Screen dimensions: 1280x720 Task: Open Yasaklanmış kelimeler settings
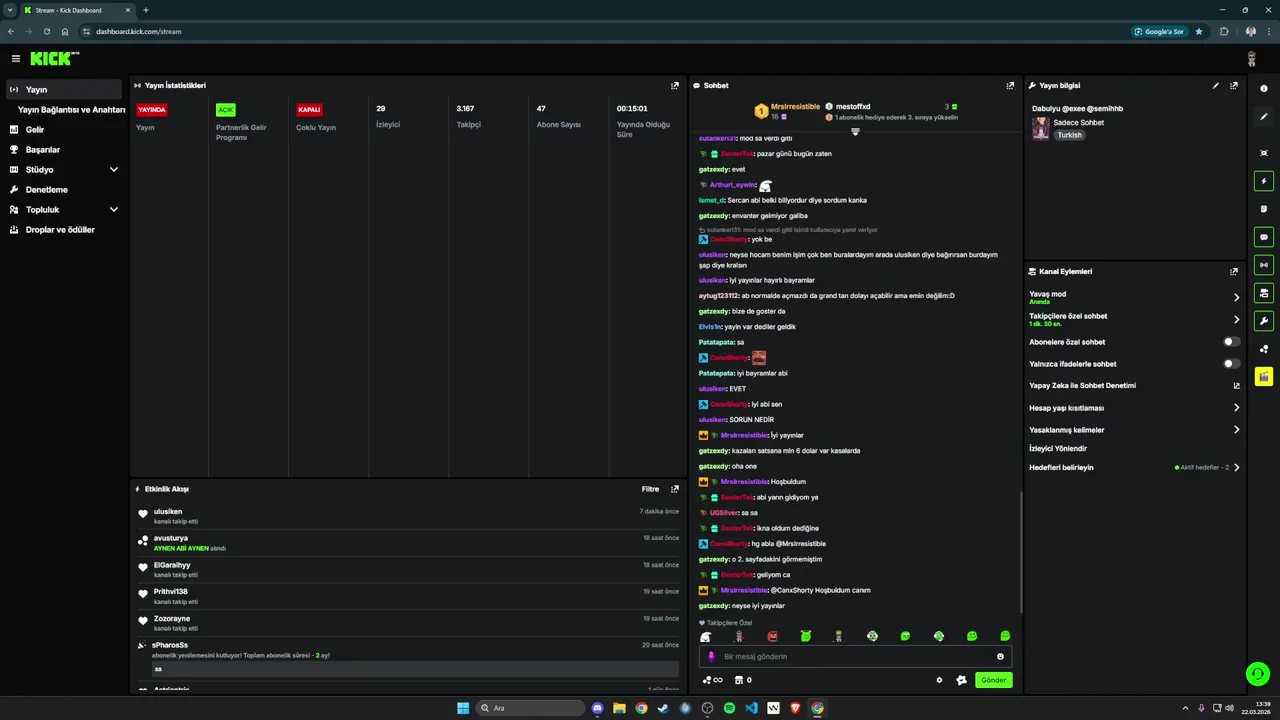tap(1135, 430)
